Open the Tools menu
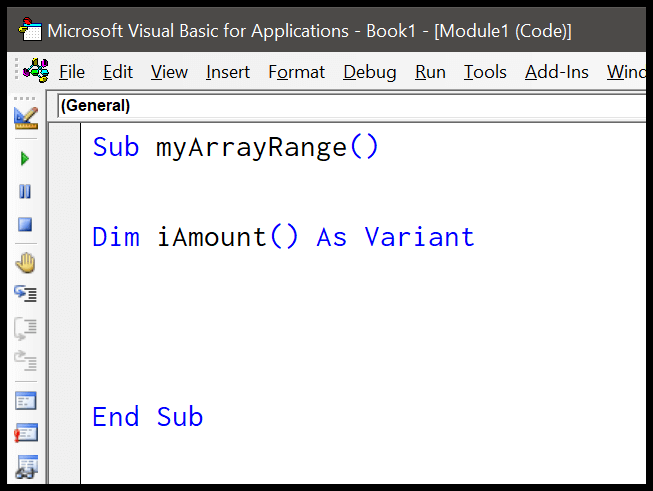 point(485,72)
